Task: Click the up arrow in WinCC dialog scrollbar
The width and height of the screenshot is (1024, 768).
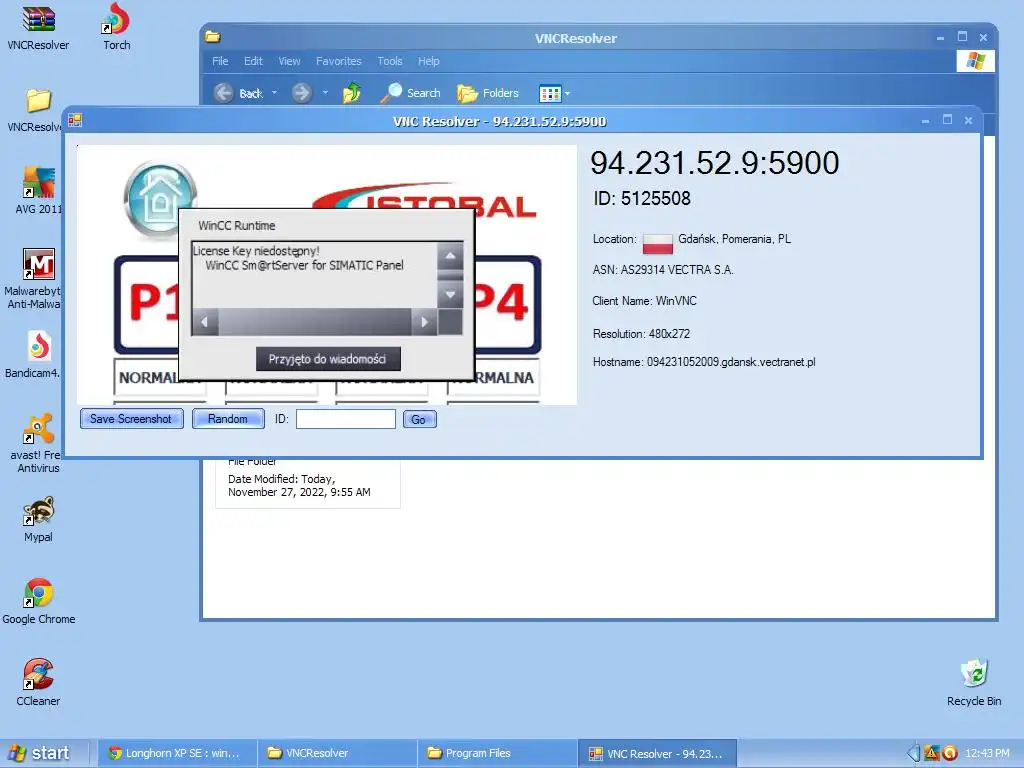Action: (x=450, y=257)
